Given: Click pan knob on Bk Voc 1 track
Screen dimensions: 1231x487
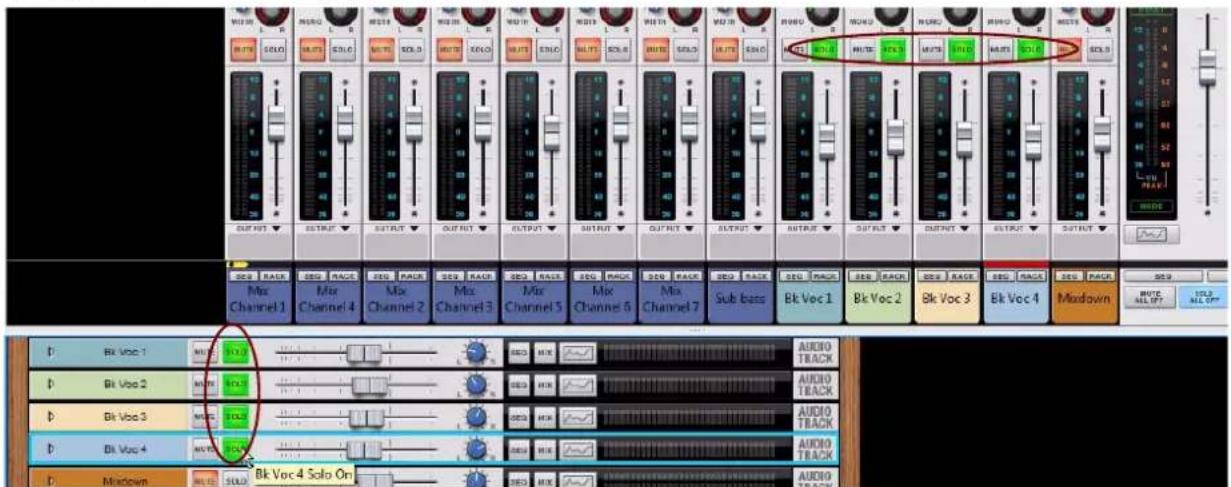Looking at the screenshot, I should coord(476,352).
